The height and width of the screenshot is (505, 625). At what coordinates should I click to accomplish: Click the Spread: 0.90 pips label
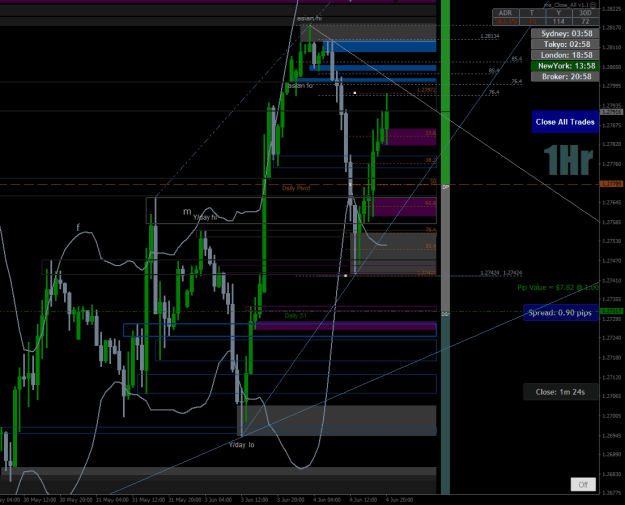tap(560, 313)
